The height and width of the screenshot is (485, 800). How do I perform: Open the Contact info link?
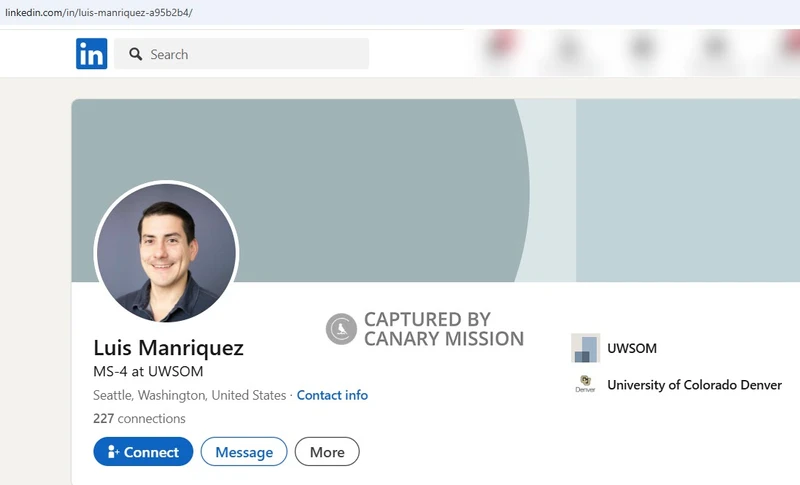click(332, 395)
